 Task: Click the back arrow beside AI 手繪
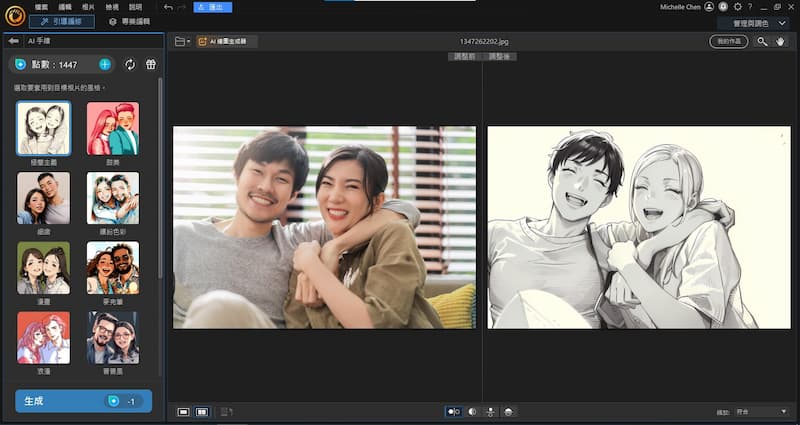pyautogui.click(x=13, y=42)
